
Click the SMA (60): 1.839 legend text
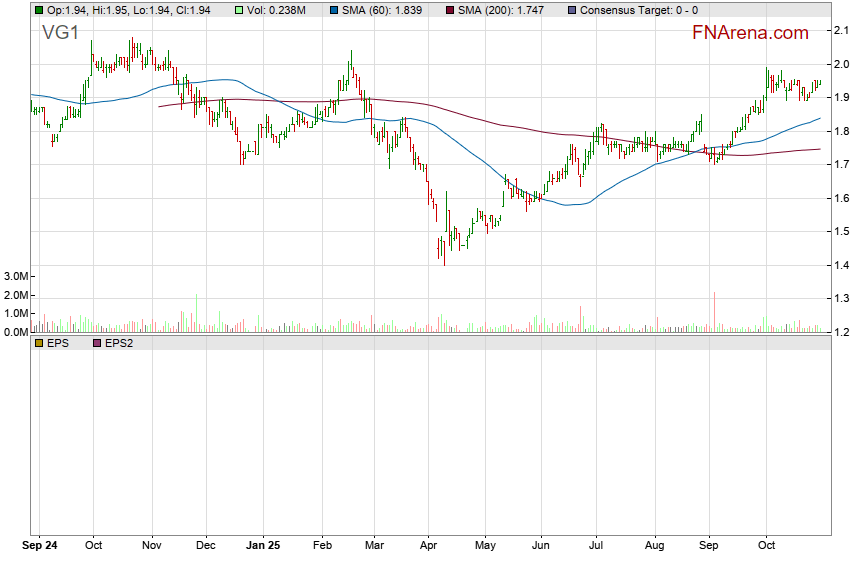tap(385, 10)
